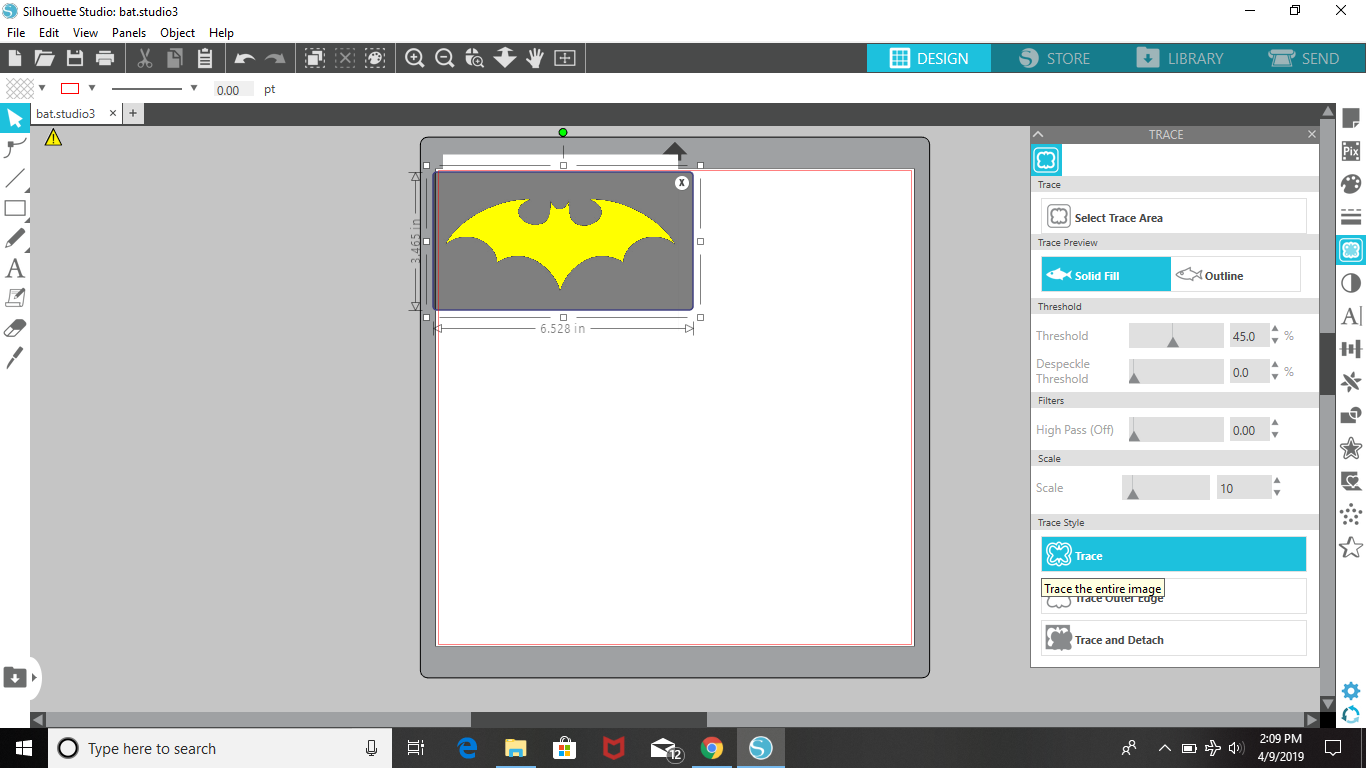Open the Panels menu
The width and height of the screenshot is (1366, 768).
pos(129,33)
